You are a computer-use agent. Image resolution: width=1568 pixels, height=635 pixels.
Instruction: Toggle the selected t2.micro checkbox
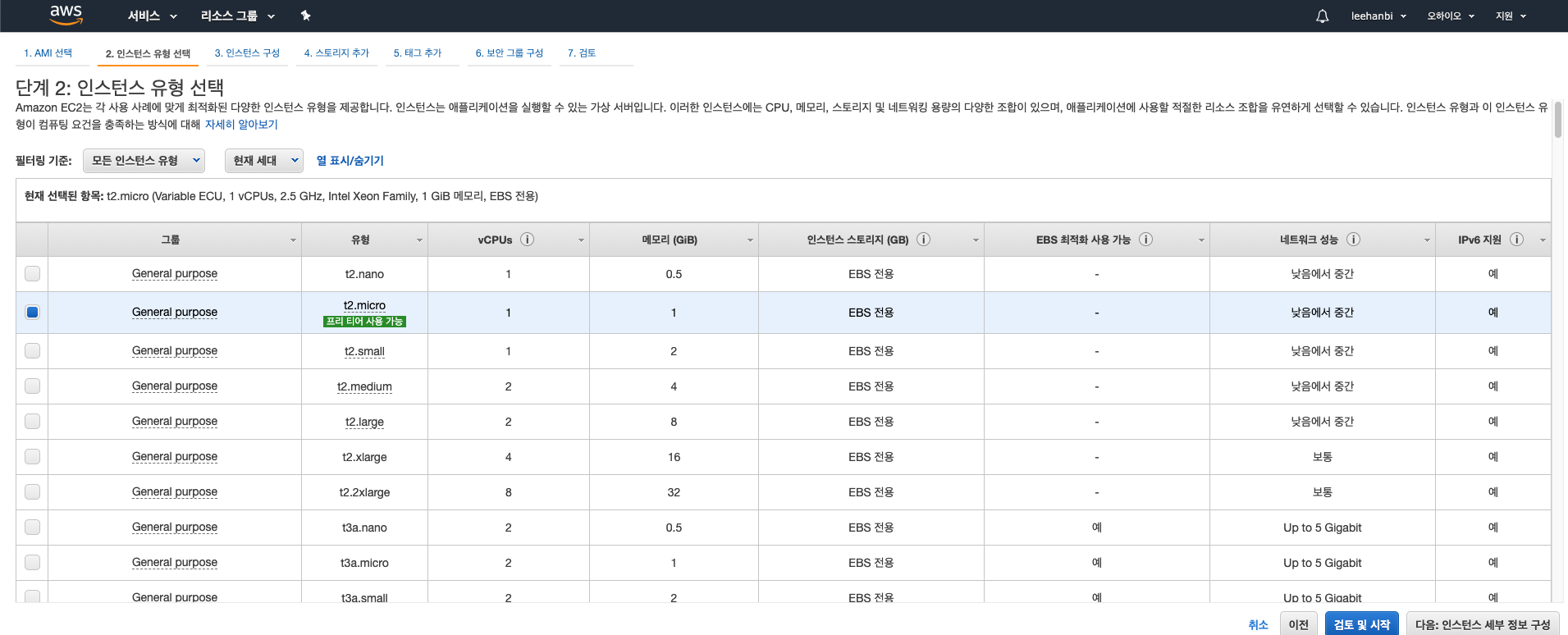[32, 312]
